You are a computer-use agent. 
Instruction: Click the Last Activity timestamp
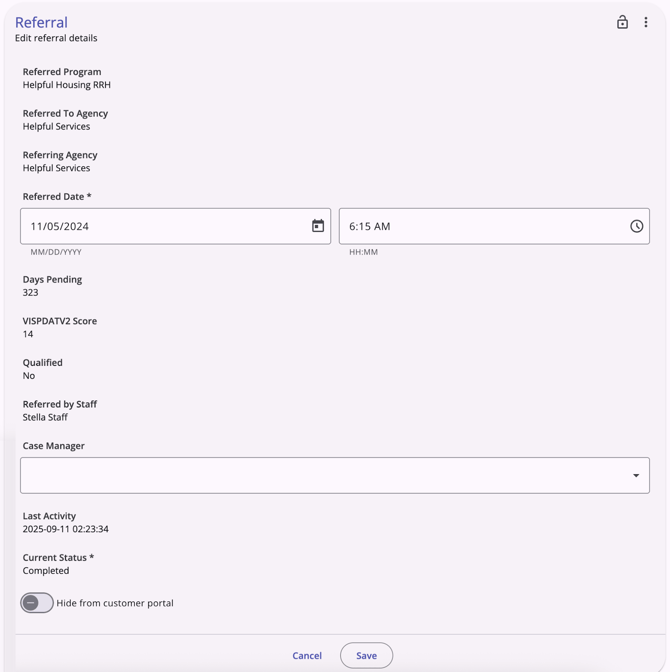pyautogui.click(x=66, y=529)
